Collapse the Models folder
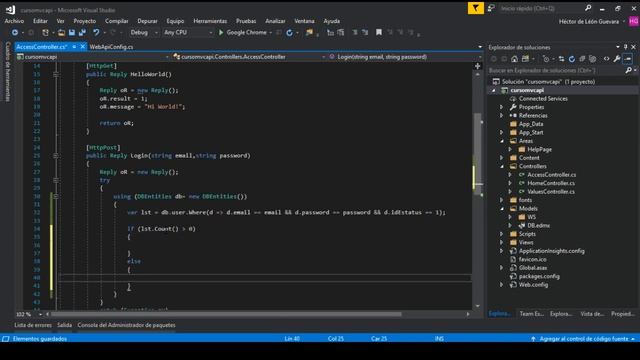 pos(502,209)
